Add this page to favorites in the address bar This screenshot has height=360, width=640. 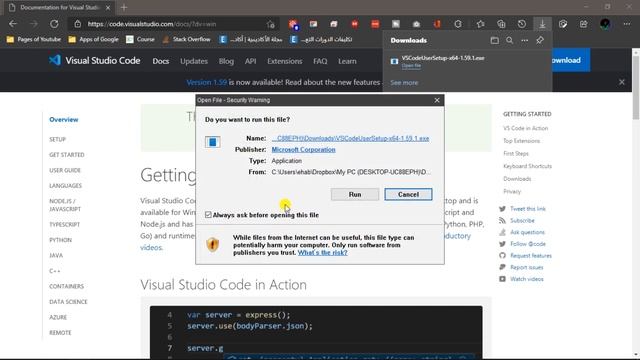click(270, 24)
